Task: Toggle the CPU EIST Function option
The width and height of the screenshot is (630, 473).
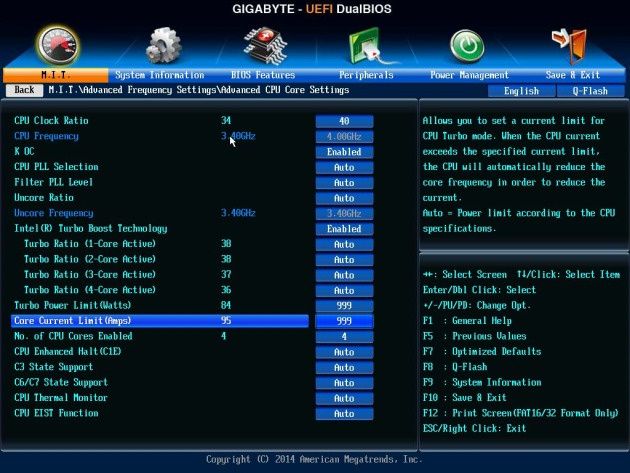Action: pyautogui.click(x=344, y=414)
